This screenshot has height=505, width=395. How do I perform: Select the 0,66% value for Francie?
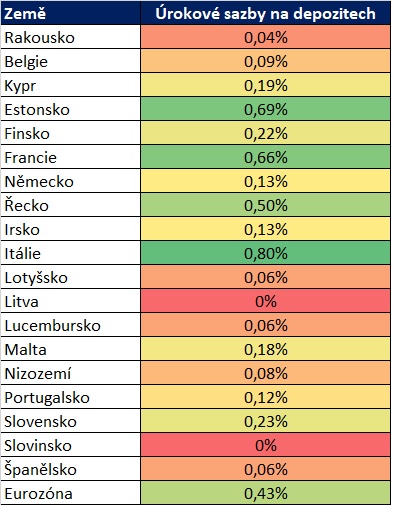265,157
